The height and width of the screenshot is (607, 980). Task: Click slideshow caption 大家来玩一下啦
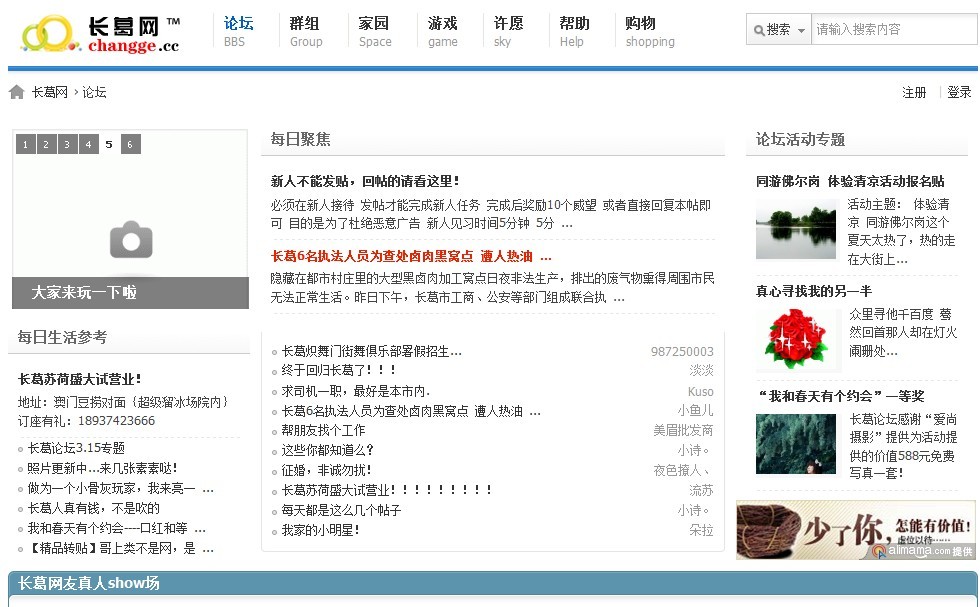click(x=84, y=293)
